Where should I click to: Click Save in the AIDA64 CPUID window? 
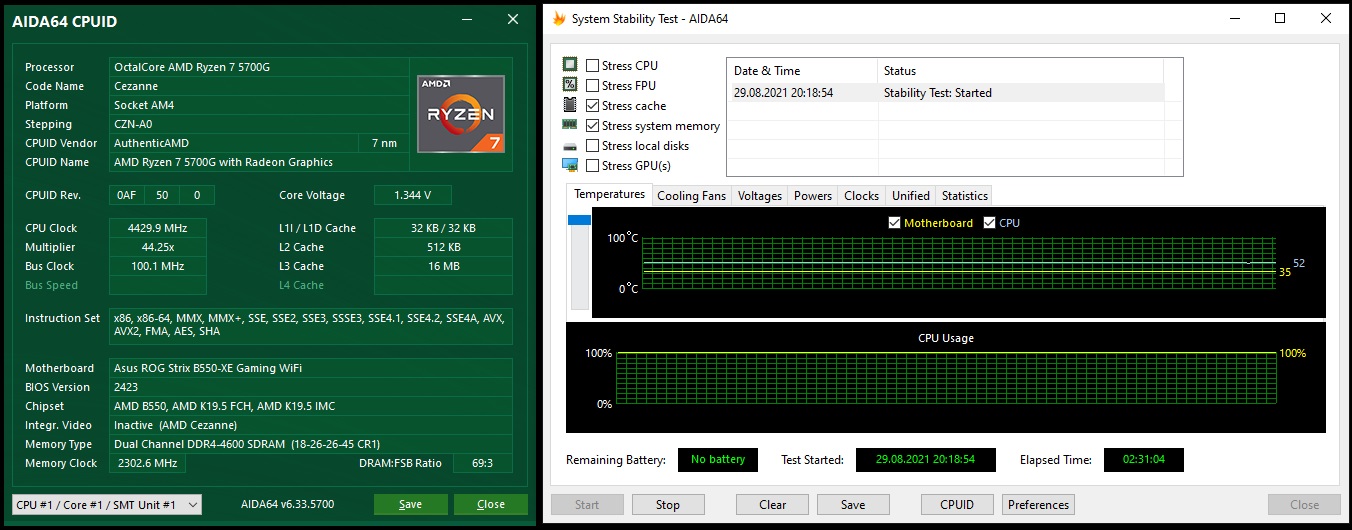410,504
